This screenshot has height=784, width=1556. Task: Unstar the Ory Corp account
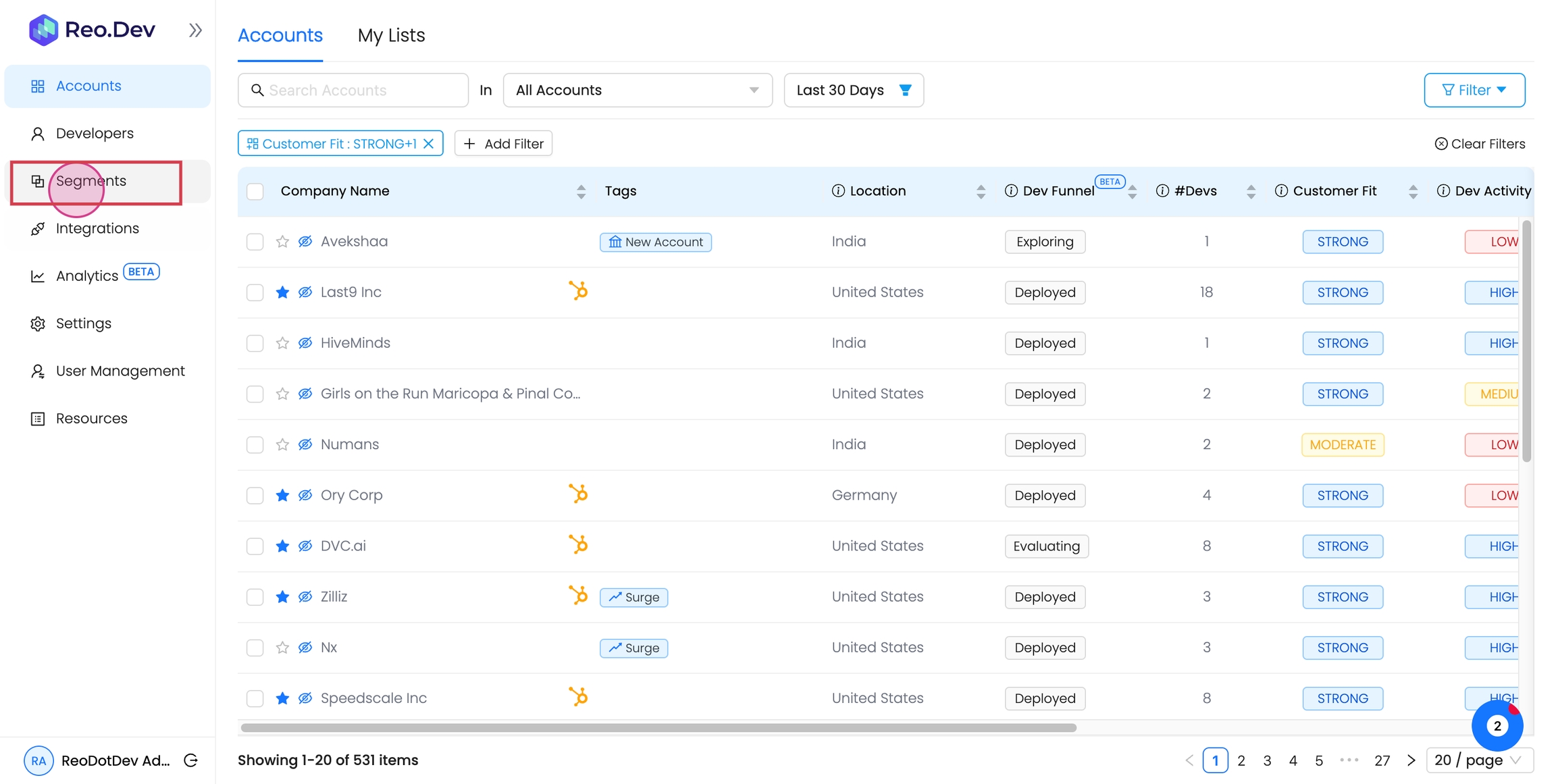(282, 496)
